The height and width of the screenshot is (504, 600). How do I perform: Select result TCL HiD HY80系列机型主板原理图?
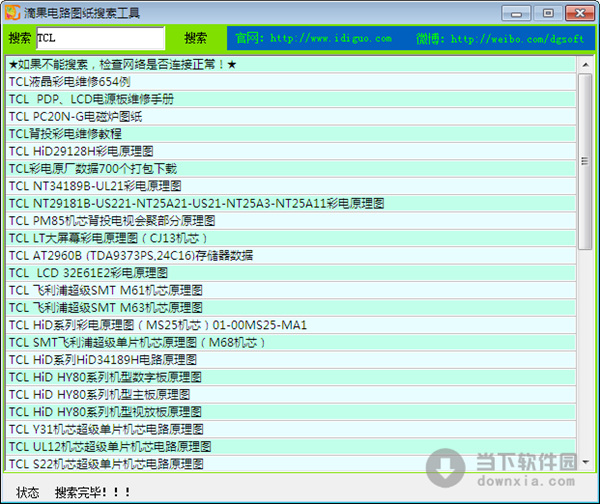(x=291, y=395)
